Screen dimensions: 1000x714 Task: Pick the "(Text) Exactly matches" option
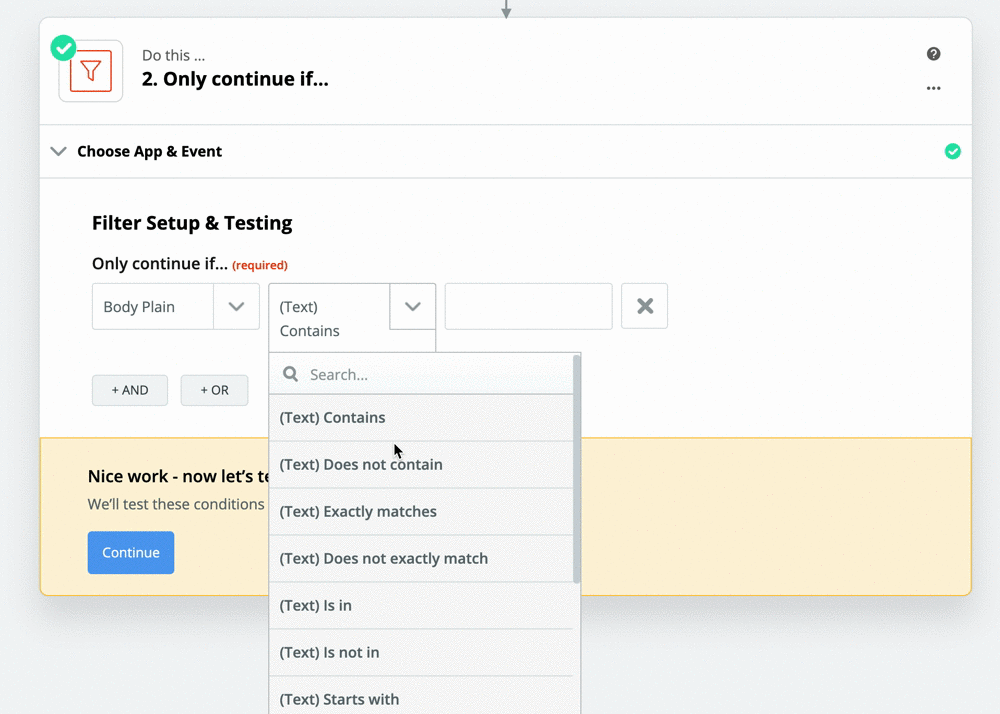358,511
